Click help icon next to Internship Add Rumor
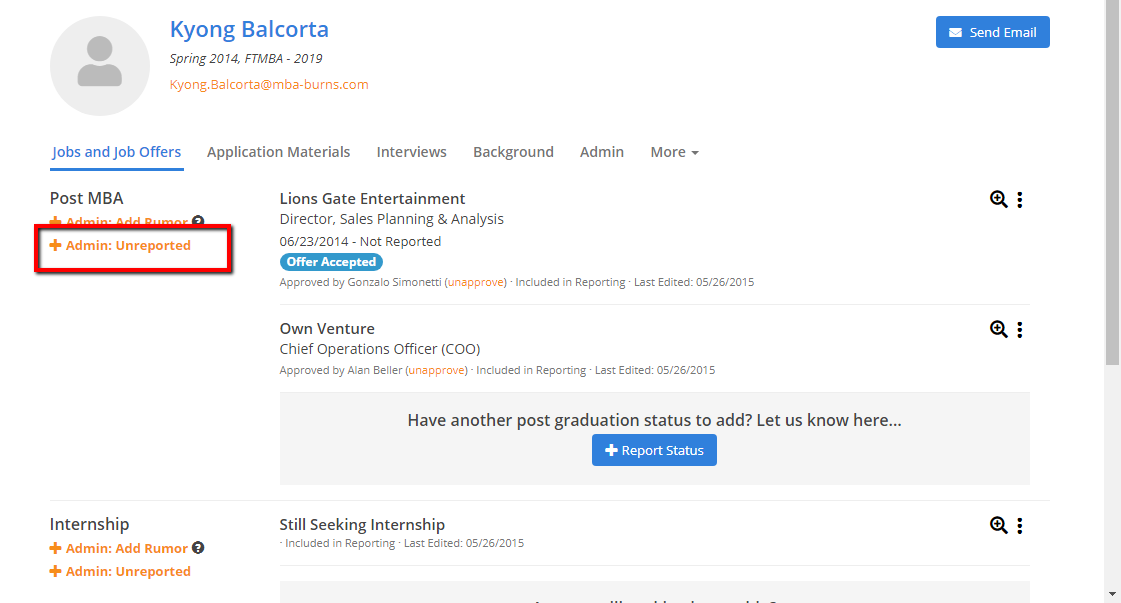The height and width of the screenshot is (603, 1121). click(198, 548)
